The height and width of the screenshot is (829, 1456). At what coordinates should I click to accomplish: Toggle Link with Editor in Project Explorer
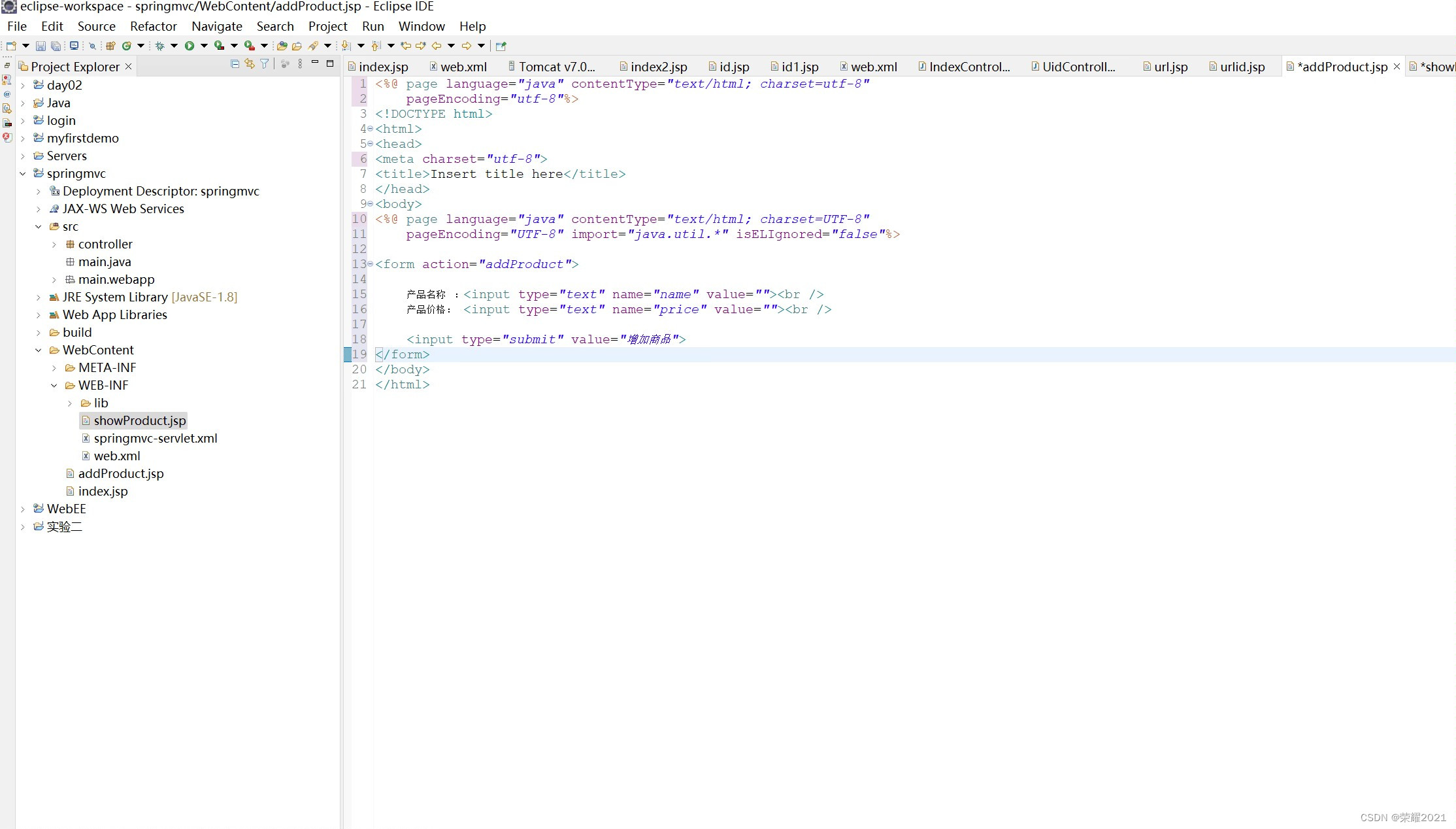tap(250, 64)
